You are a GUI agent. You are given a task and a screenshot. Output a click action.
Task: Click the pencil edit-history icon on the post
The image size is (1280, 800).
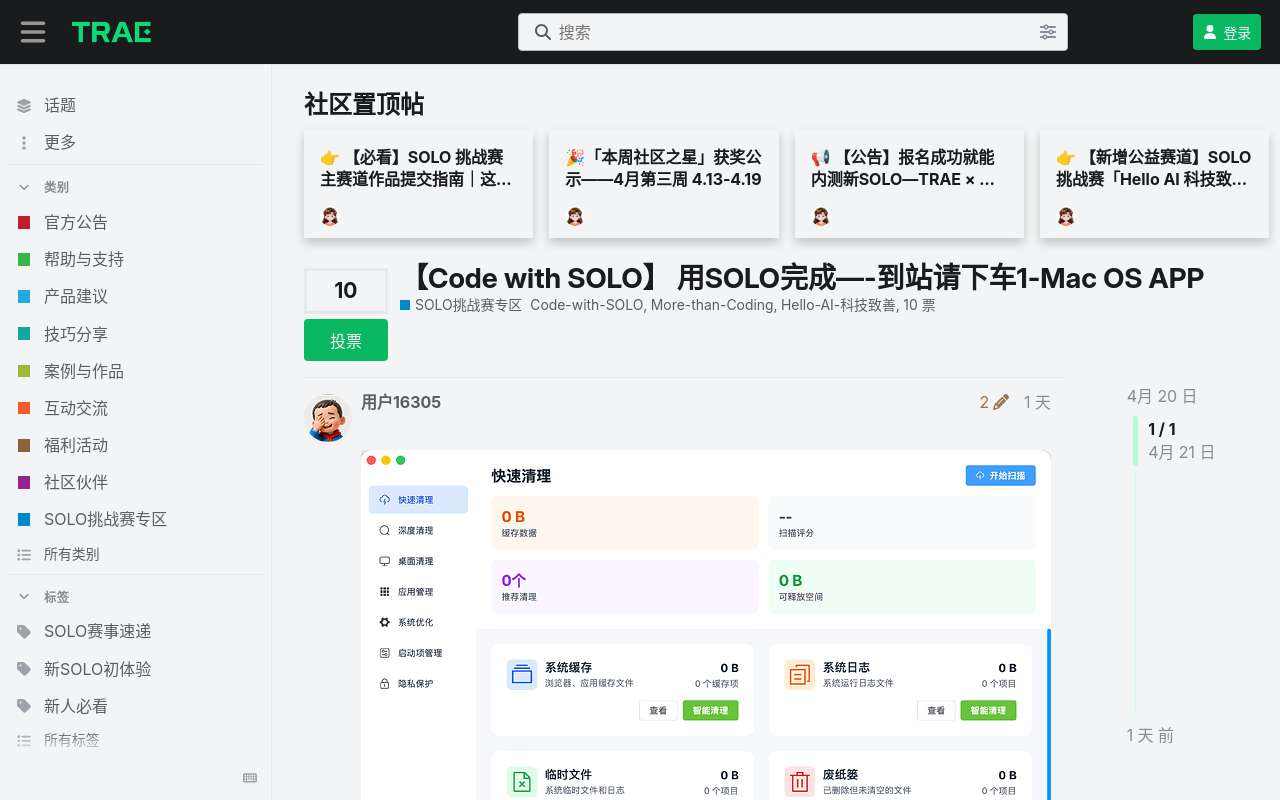[x=999, y=402]
